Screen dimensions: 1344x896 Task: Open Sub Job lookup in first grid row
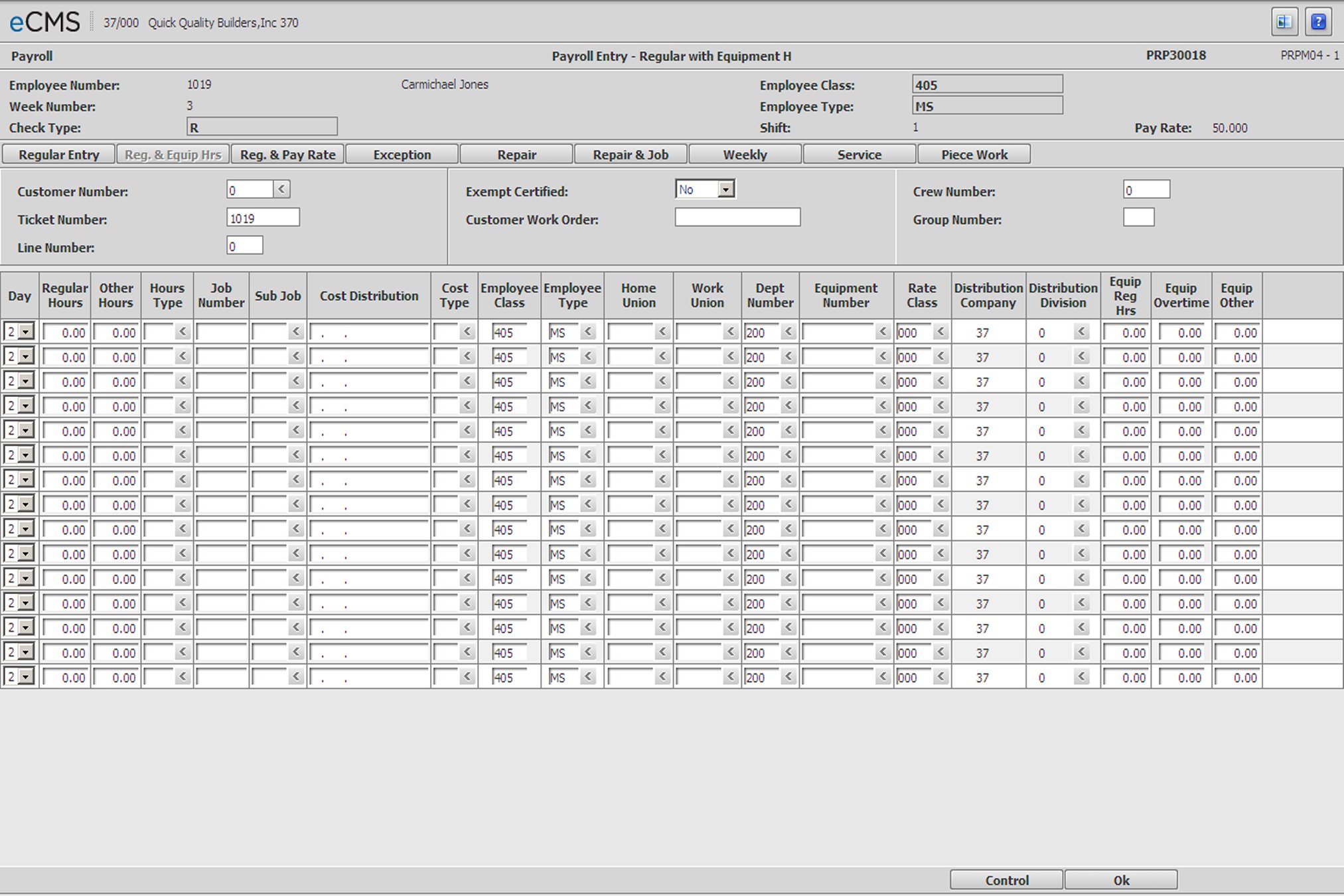(296, 332)
